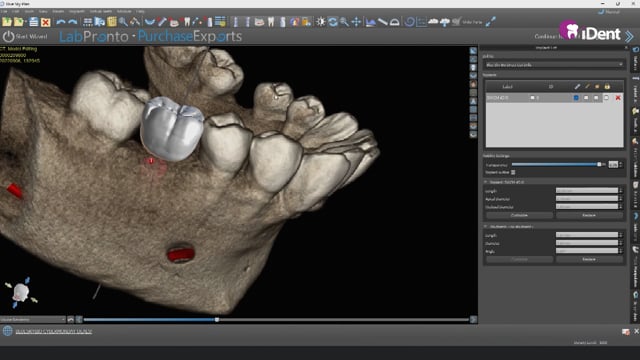Click the abutment Angle input field
640x360 pixels.
(x=587, y=251)
